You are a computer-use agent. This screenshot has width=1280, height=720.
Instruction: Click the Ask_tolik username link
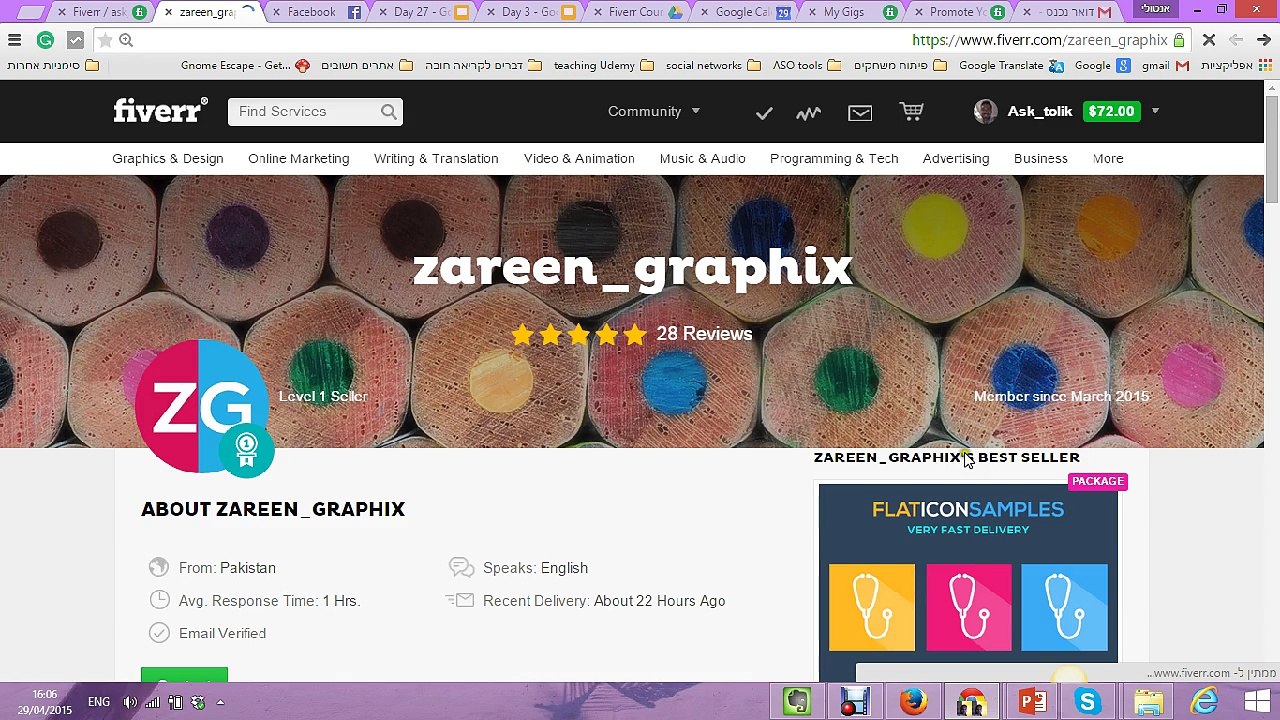click(1040, 111)
